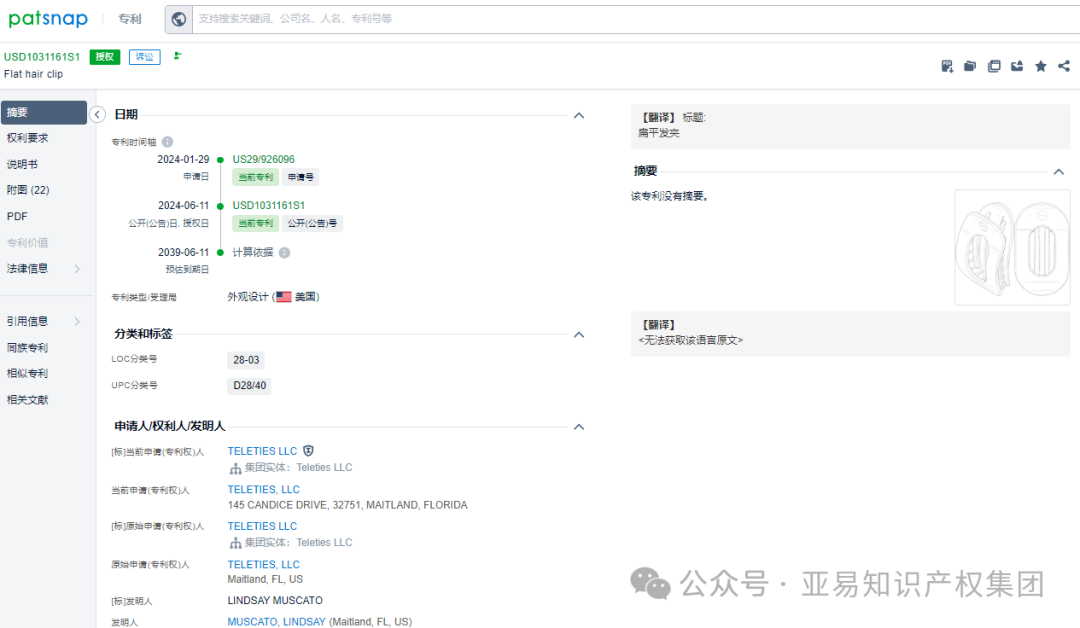Click 当前专利 tag under application date

click(256, 177)
